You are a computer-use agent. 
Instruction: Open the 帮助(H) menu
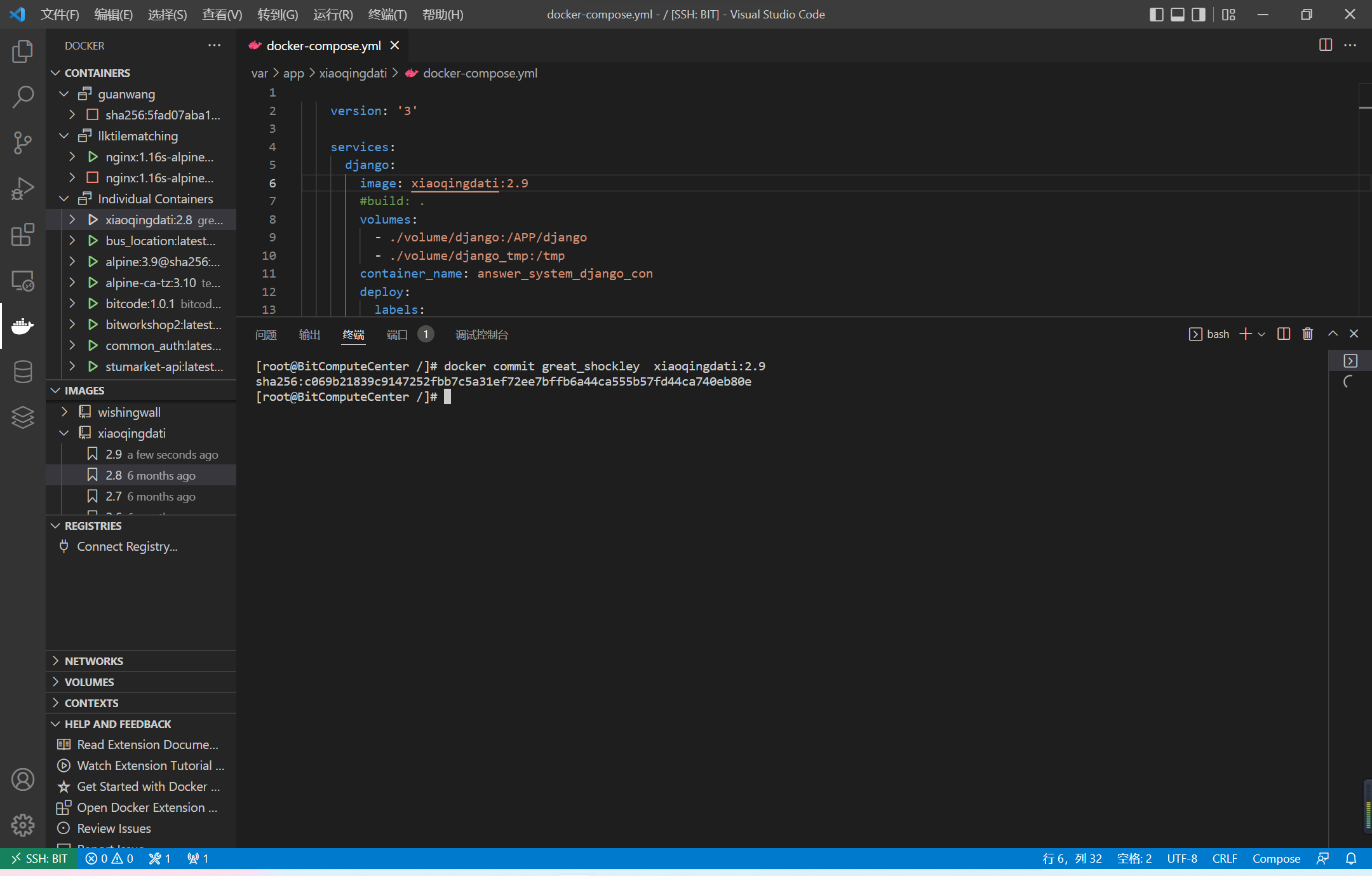[x=443, y=14]
